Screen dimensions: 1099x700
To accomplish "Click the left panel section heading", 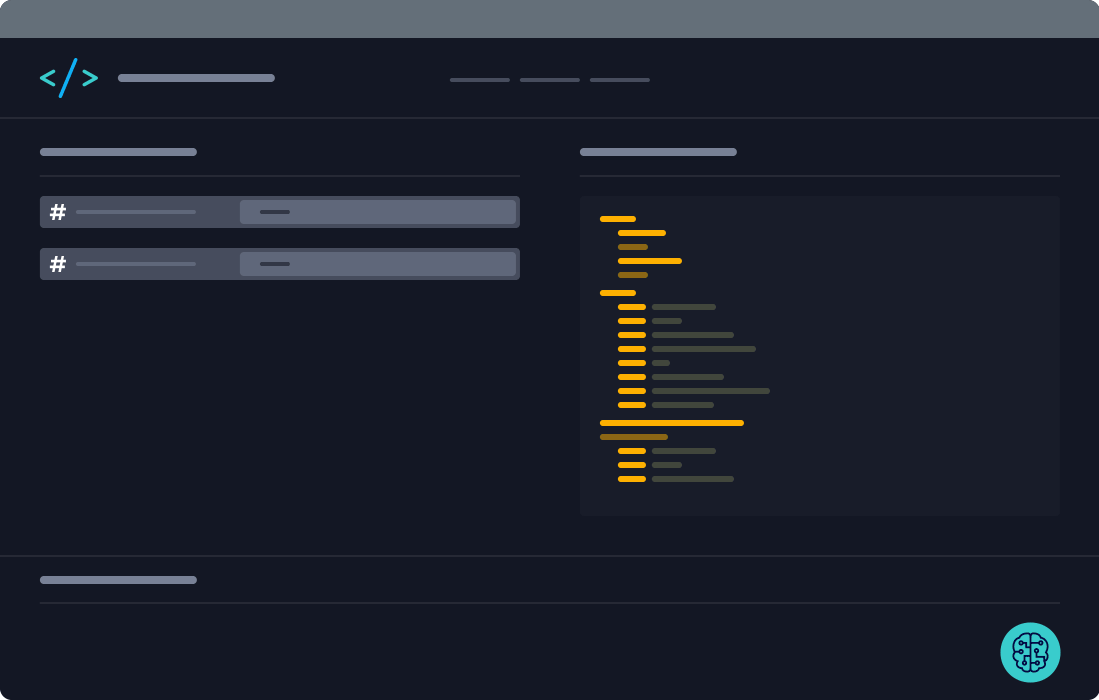I will (x=118, y=152).
